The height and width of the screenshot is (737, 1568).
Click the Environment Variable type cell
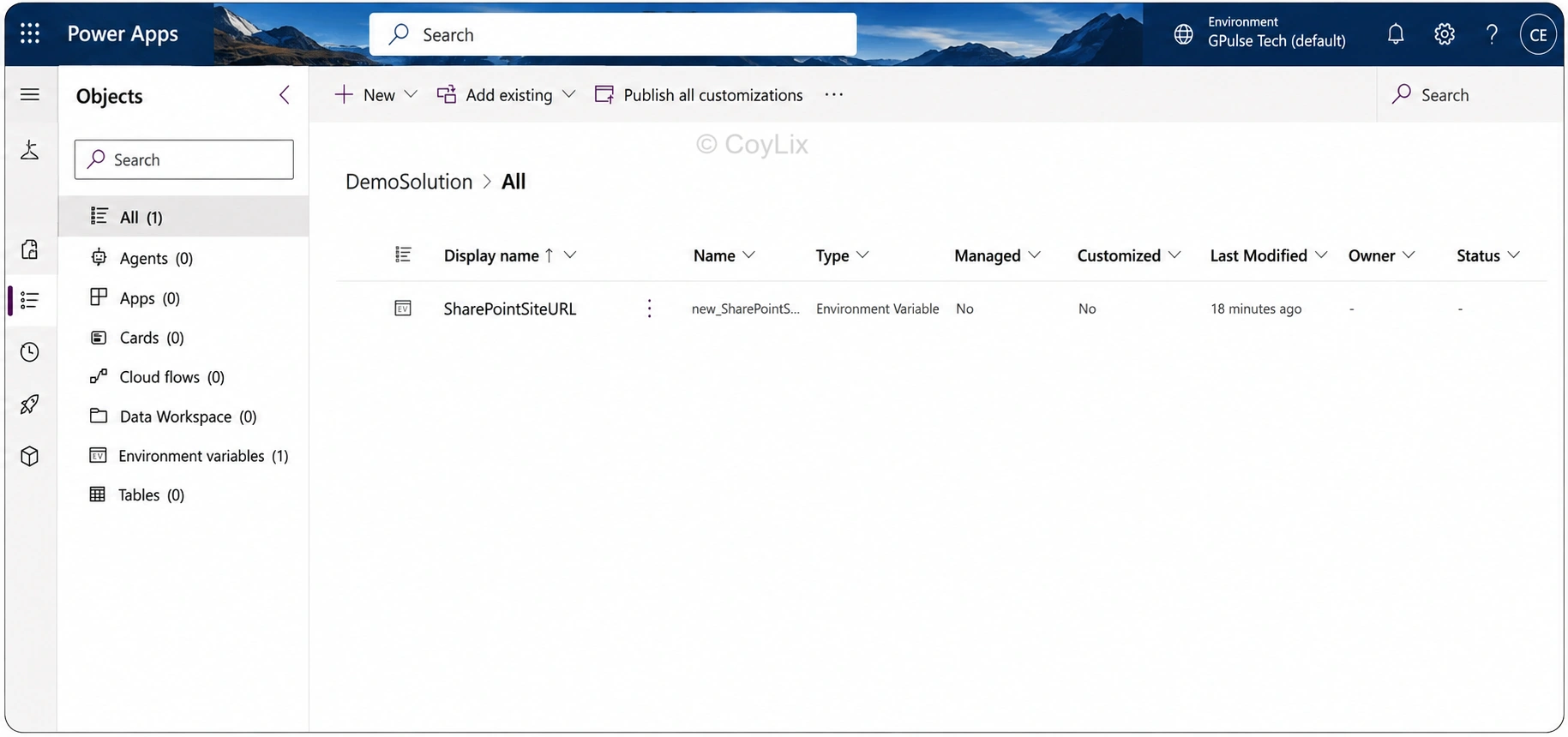(877, 309)
